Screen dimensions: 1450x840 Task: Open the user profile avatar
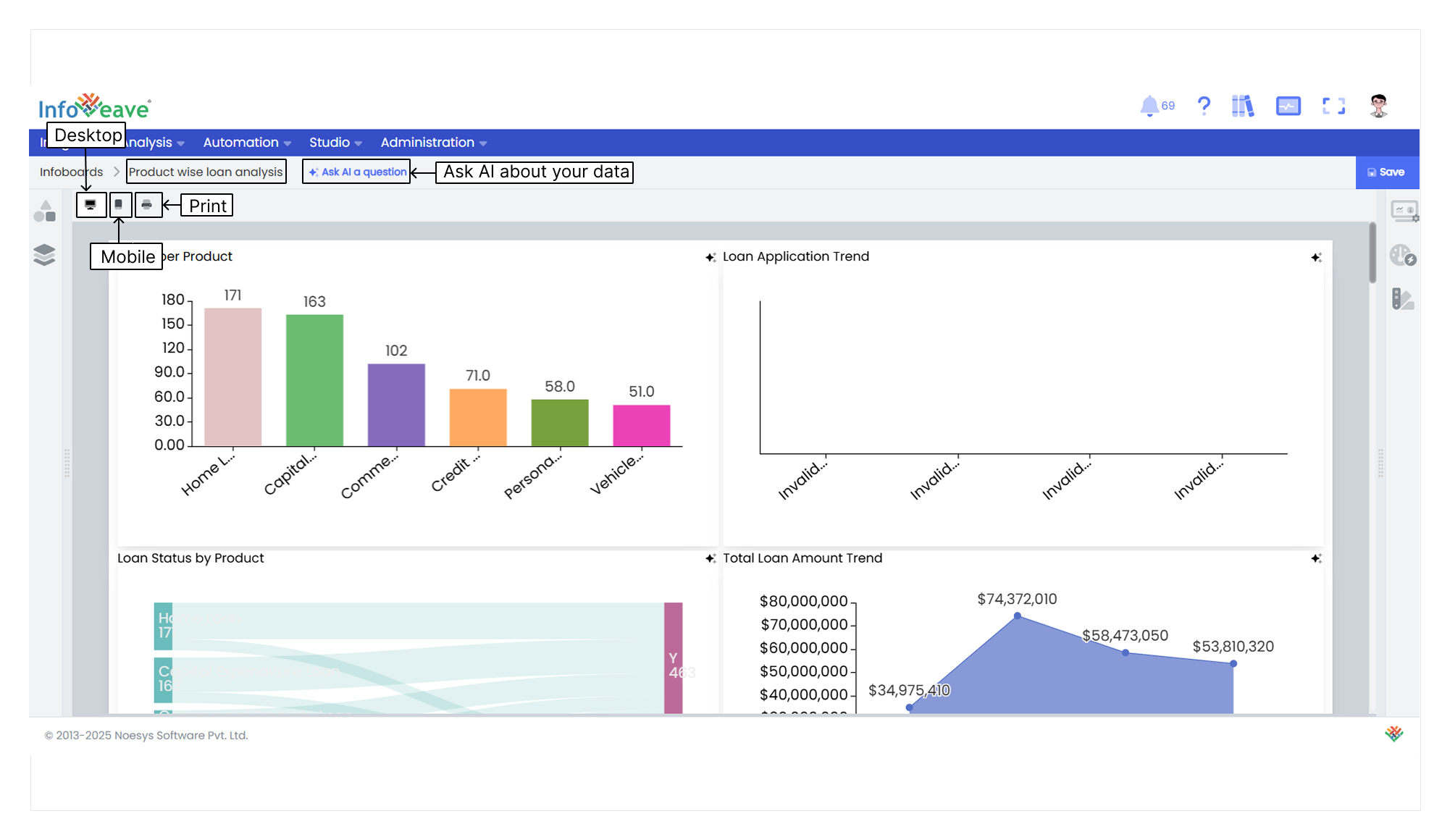tap(1378, 106)
